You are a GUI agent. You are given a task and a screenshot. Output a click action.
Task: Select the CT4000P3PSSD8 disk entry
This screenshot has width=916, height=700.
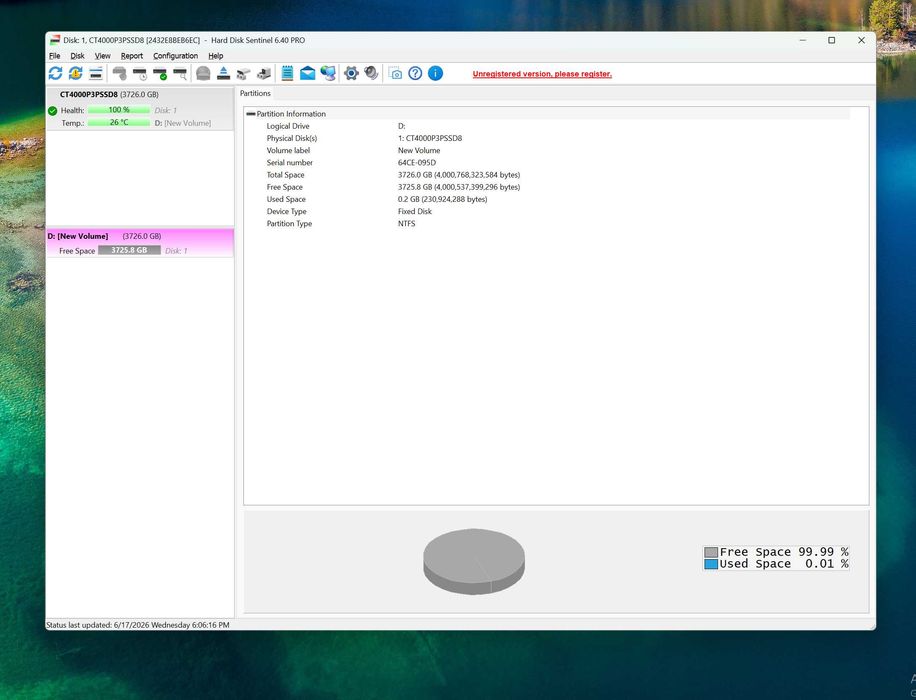coord(140,109)
